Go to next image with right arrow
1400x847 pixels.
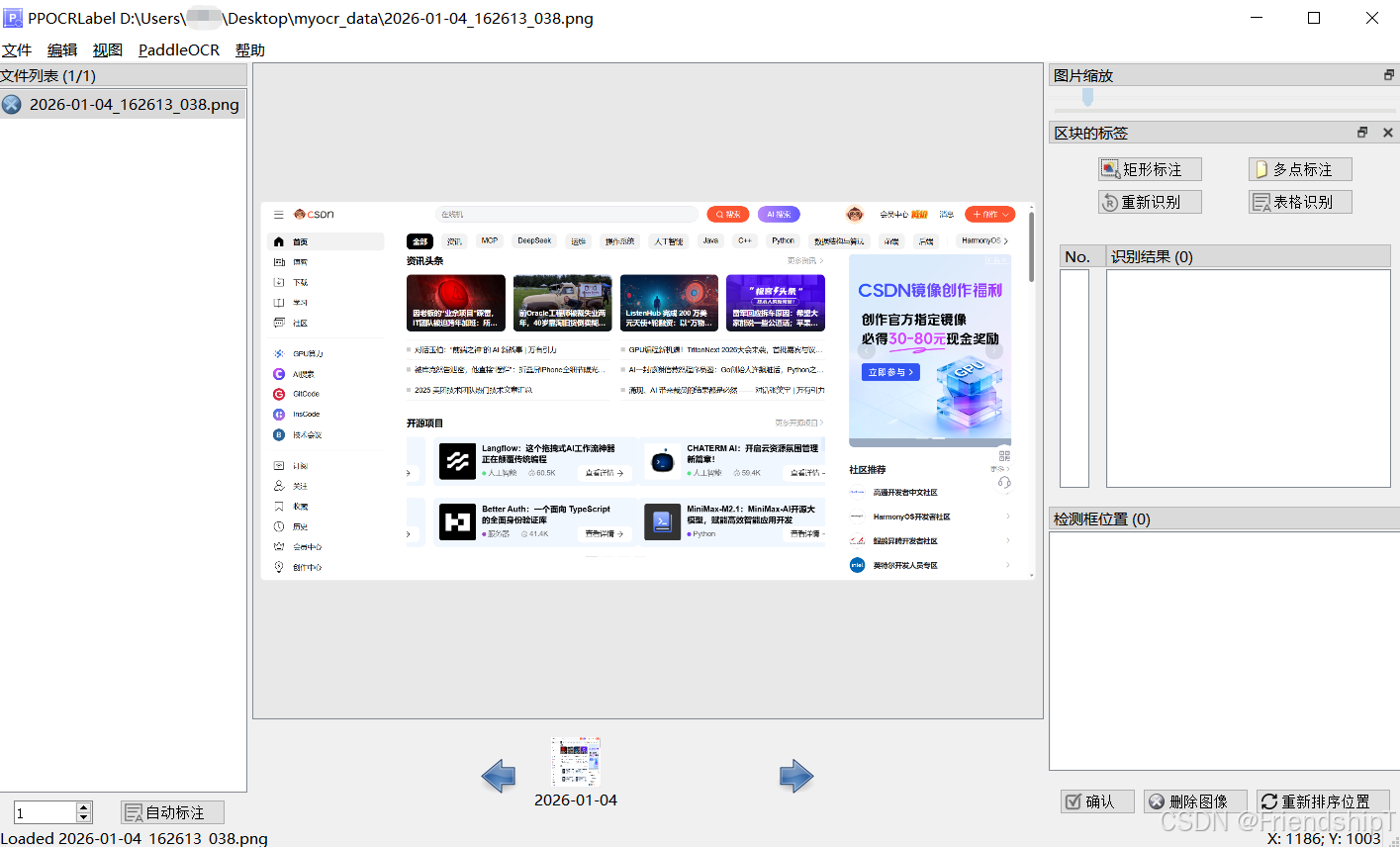pyautogui.click(x=795, y=776)
